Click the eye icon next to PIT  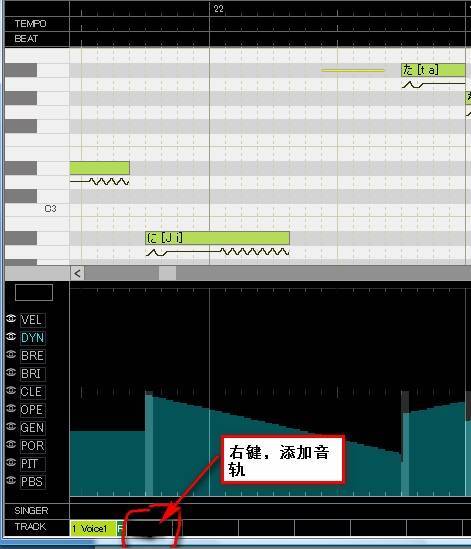(11, 463)
